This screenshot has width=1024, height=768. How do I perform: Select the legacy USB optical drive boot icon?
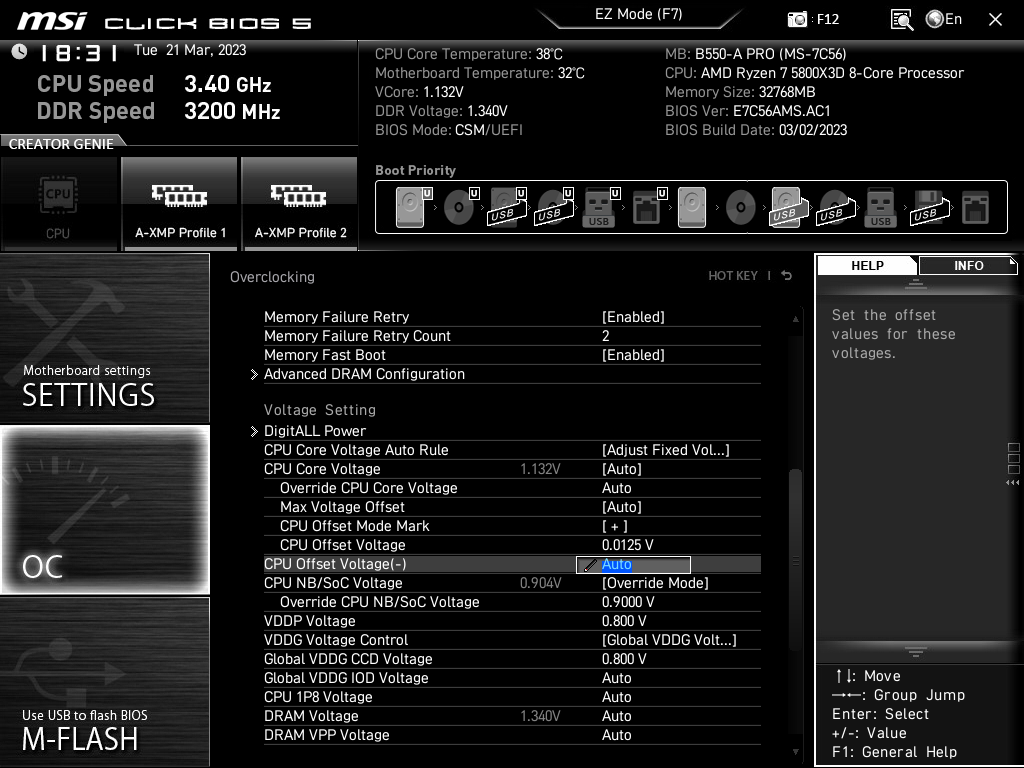[836, 208]
